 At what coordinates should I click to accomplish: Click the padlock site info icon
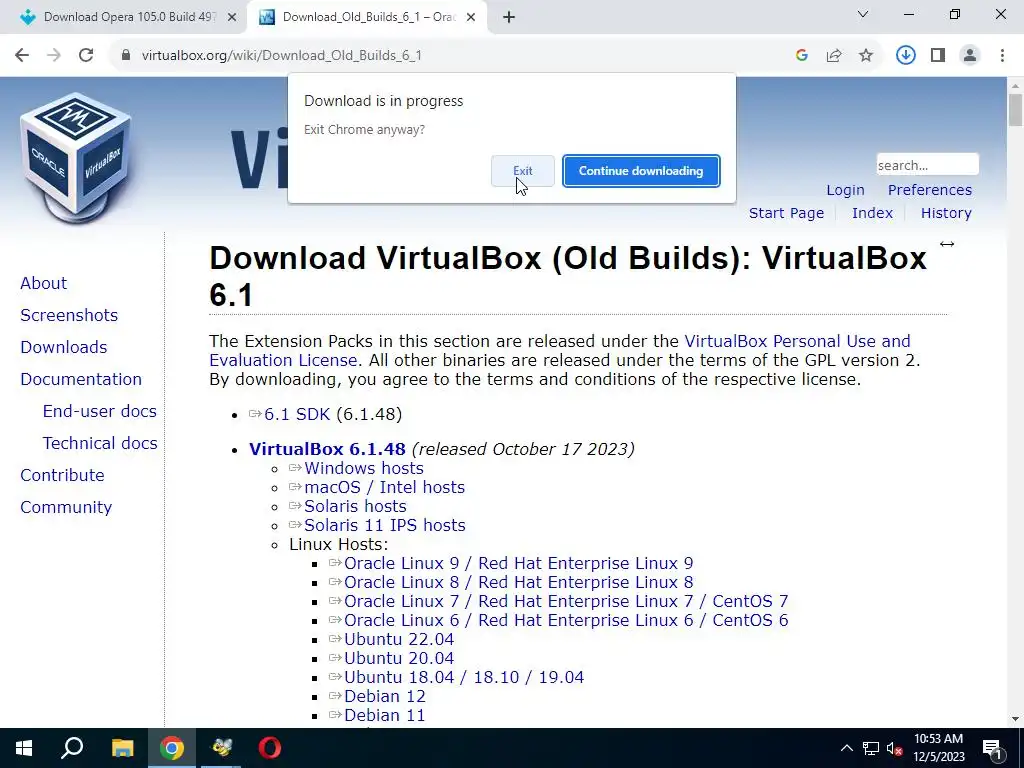pos(125,56)
